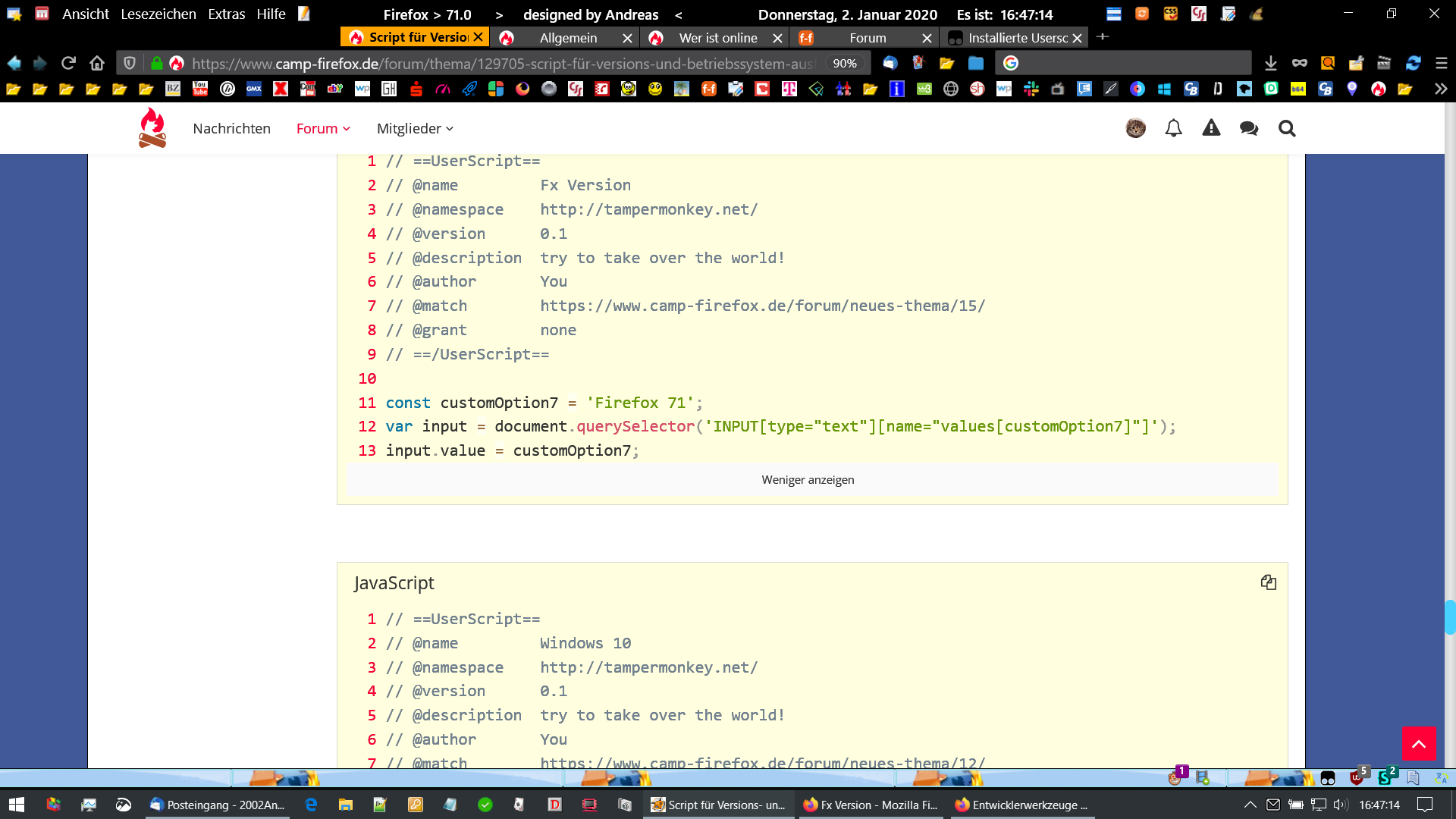Open the Nachrichten link

tap(231, 128)
